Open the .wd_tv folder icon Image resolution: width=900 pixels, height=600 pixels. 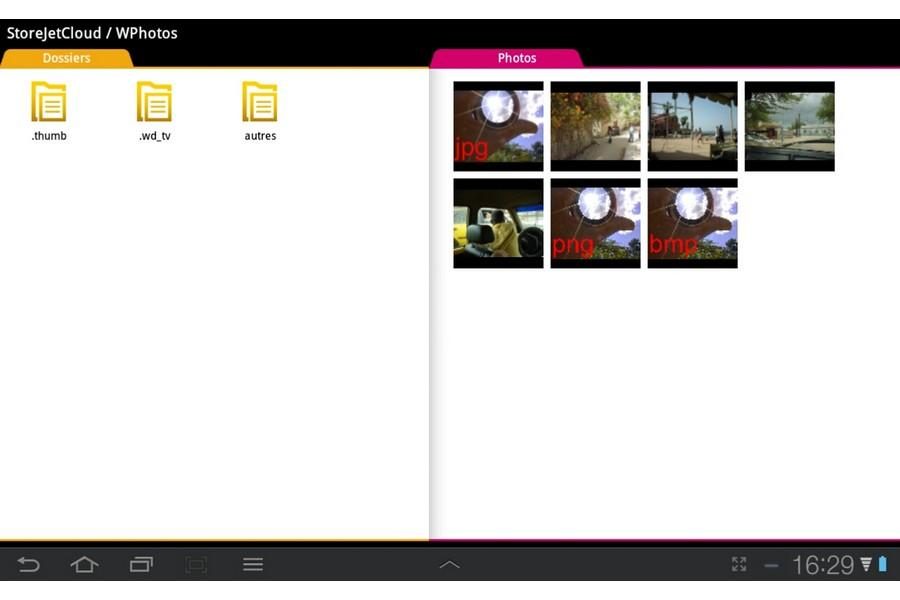(154, 102)
